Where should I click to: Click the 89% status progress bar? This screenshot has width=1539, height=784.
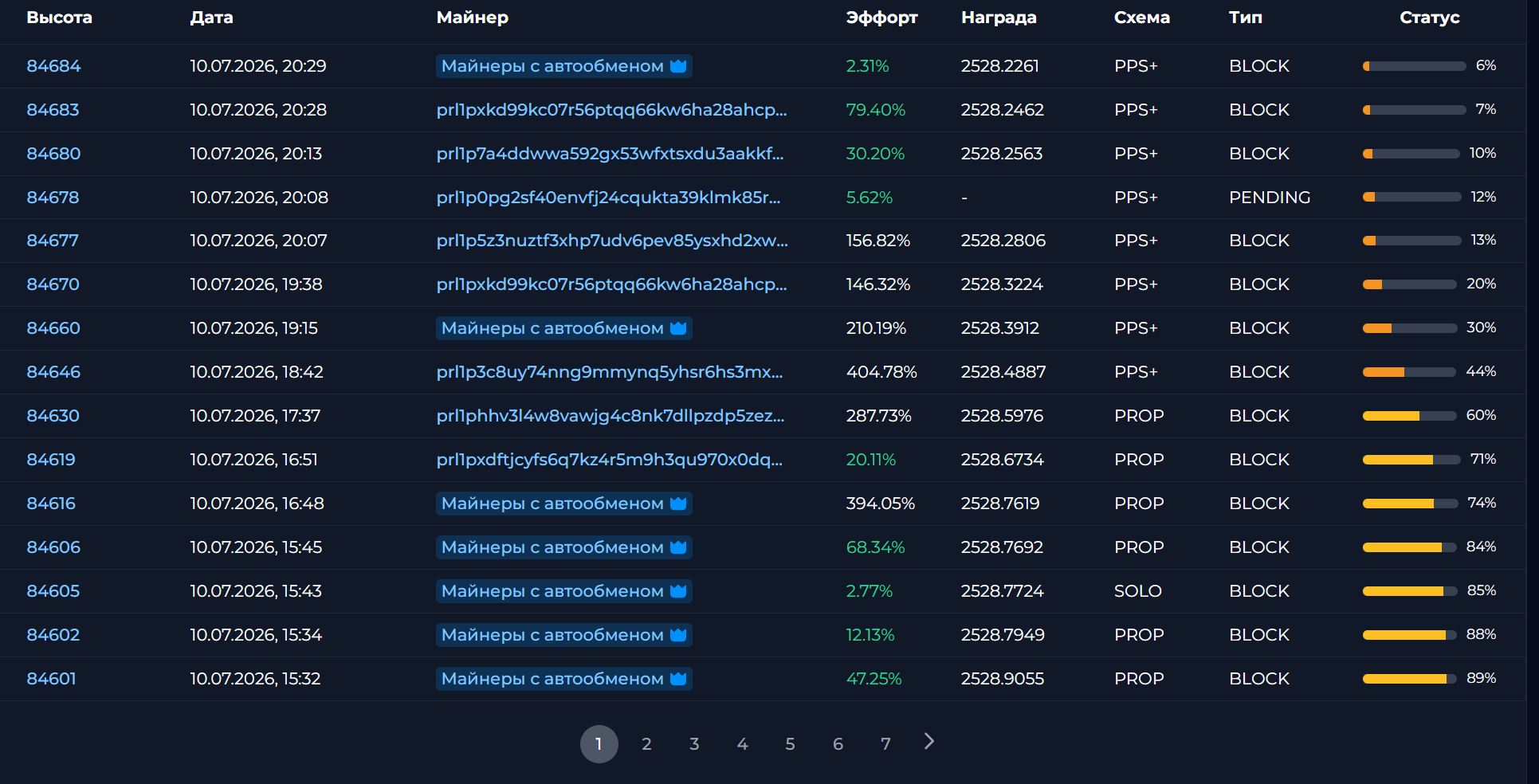click(x=1410, y=679)
